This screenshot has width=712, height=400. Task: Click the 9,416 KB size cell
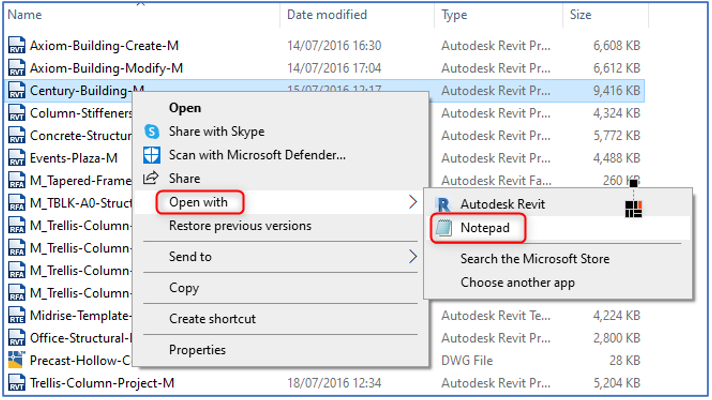coord(616,90)
